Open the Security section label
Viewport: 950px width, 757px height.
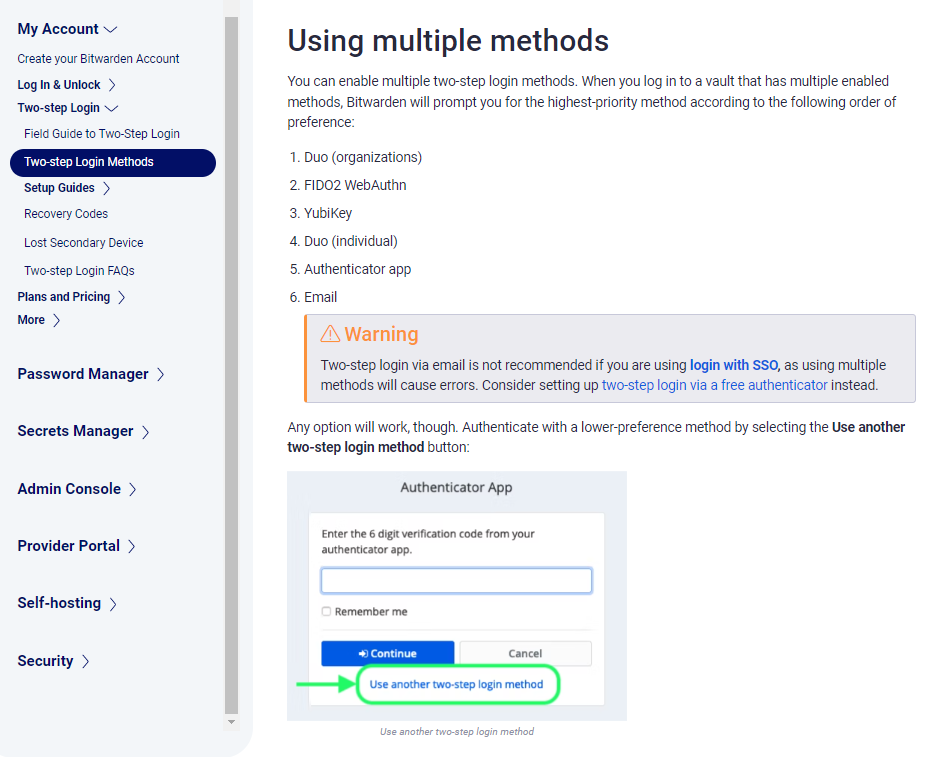(45, 661)
